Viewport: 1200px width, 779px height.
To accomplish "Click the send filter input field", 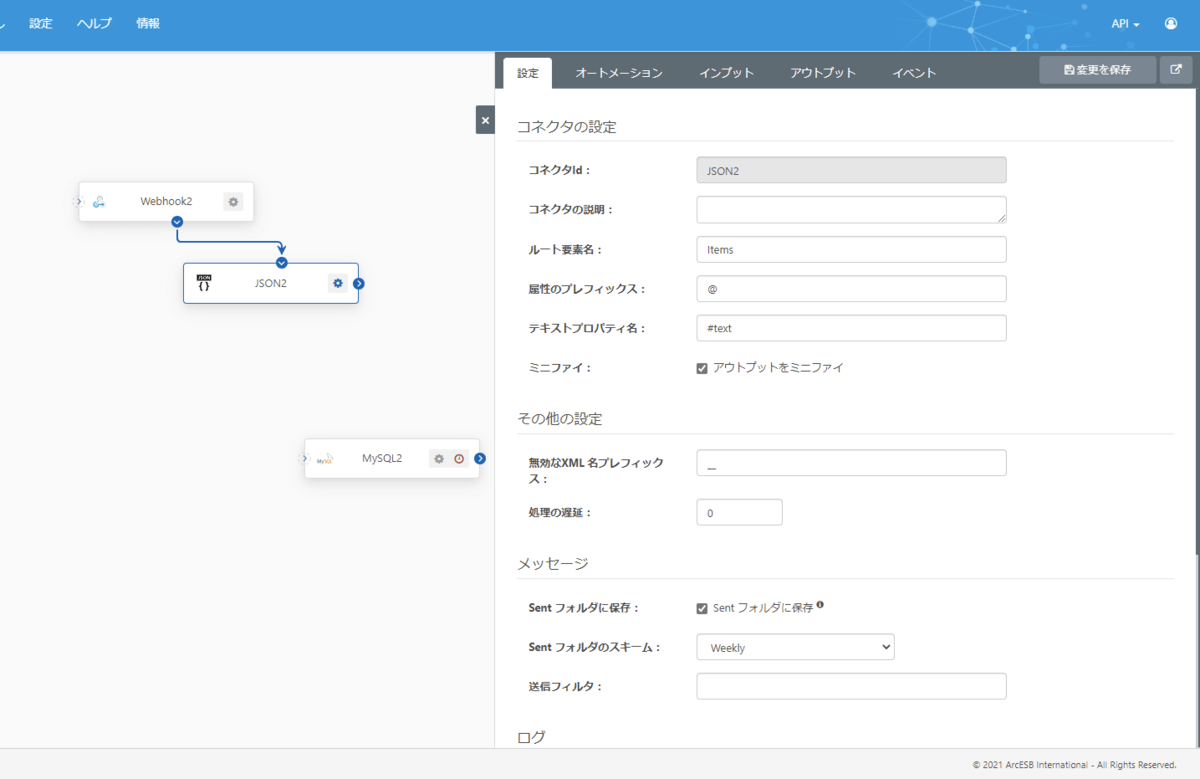I will [x=851, y=686].
